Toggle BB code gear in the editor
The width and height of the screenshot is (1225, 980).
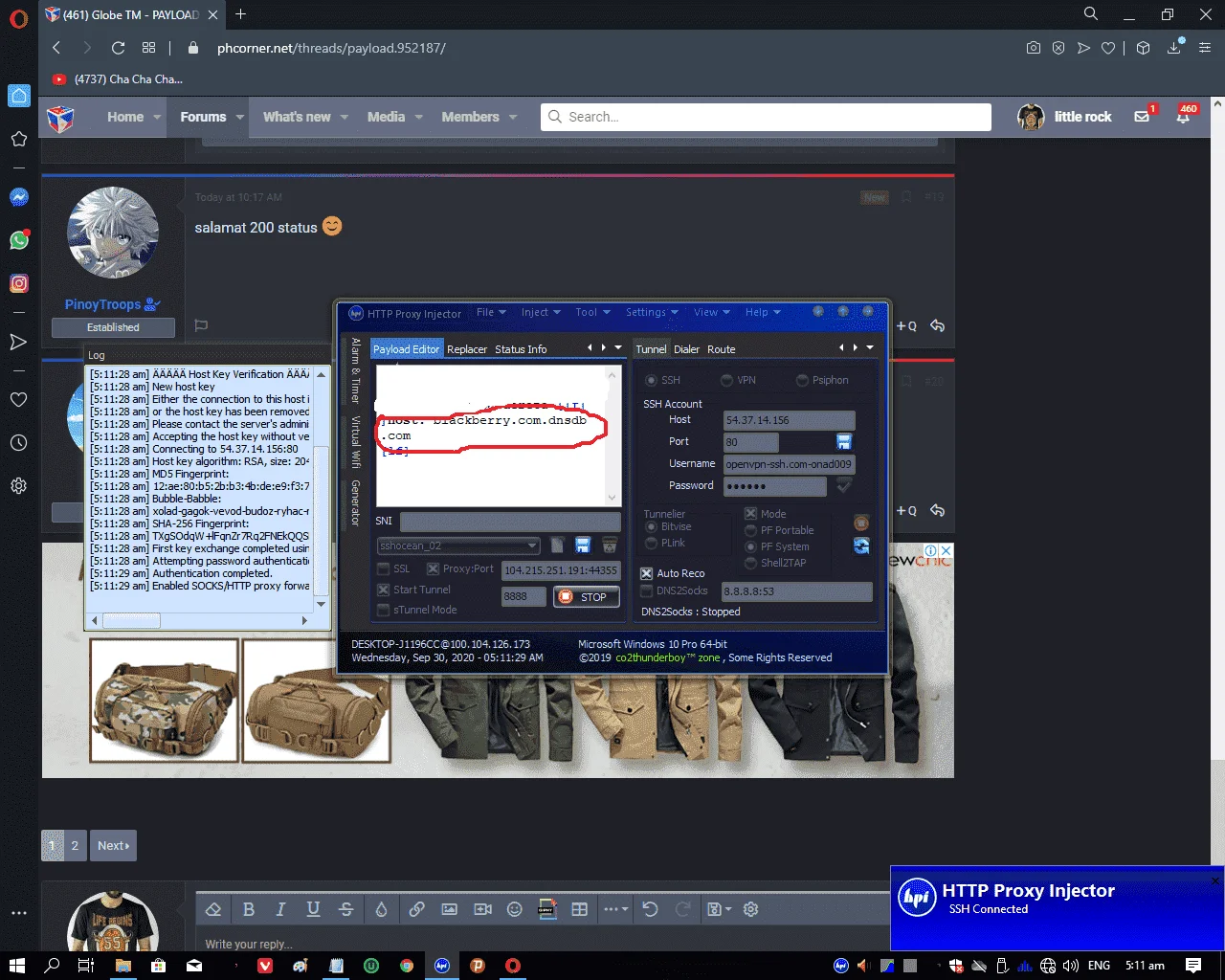pyautogui.click(x=750, y=909)
